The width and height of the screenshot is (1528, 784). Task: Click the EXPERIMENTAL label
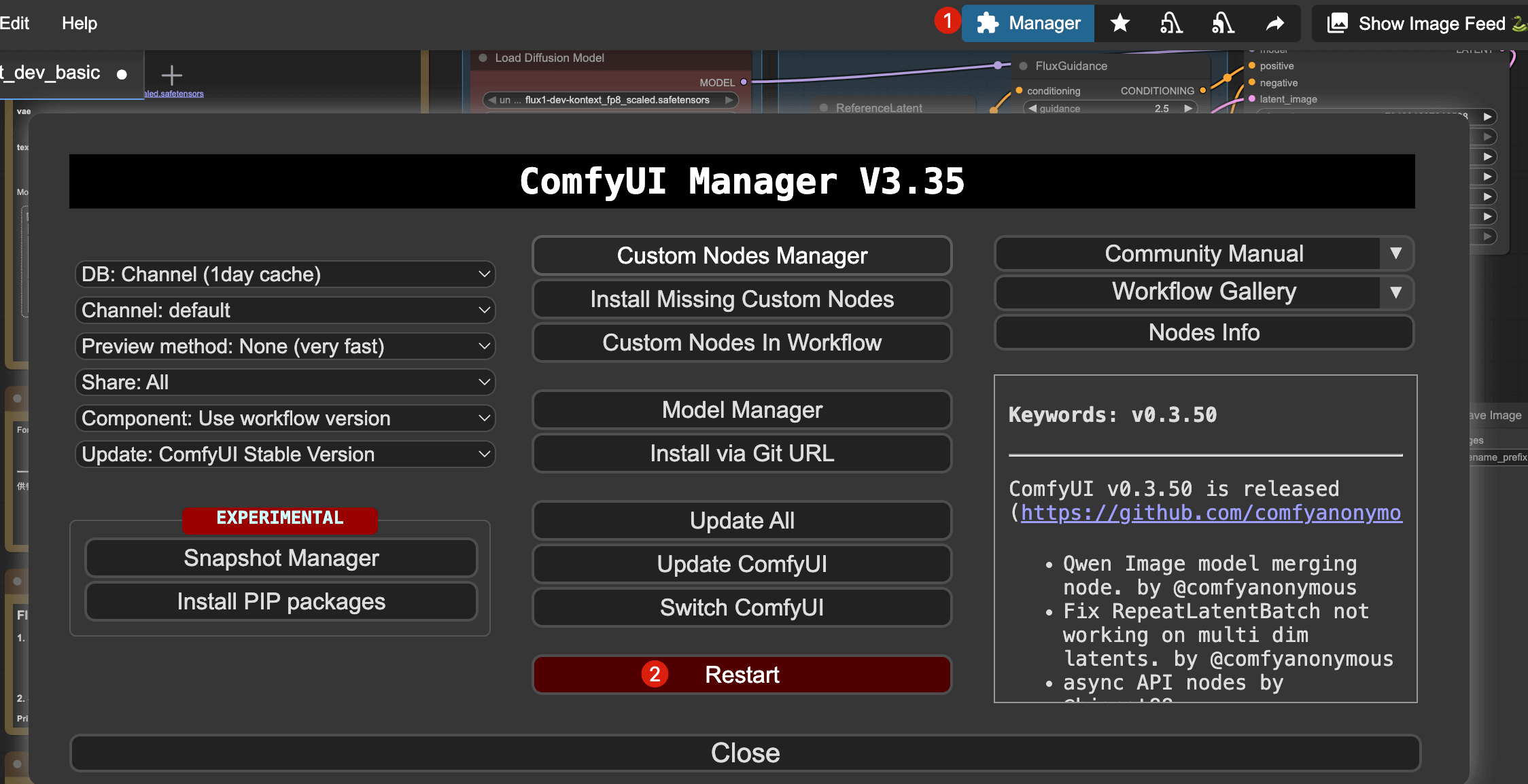(279, 518)
